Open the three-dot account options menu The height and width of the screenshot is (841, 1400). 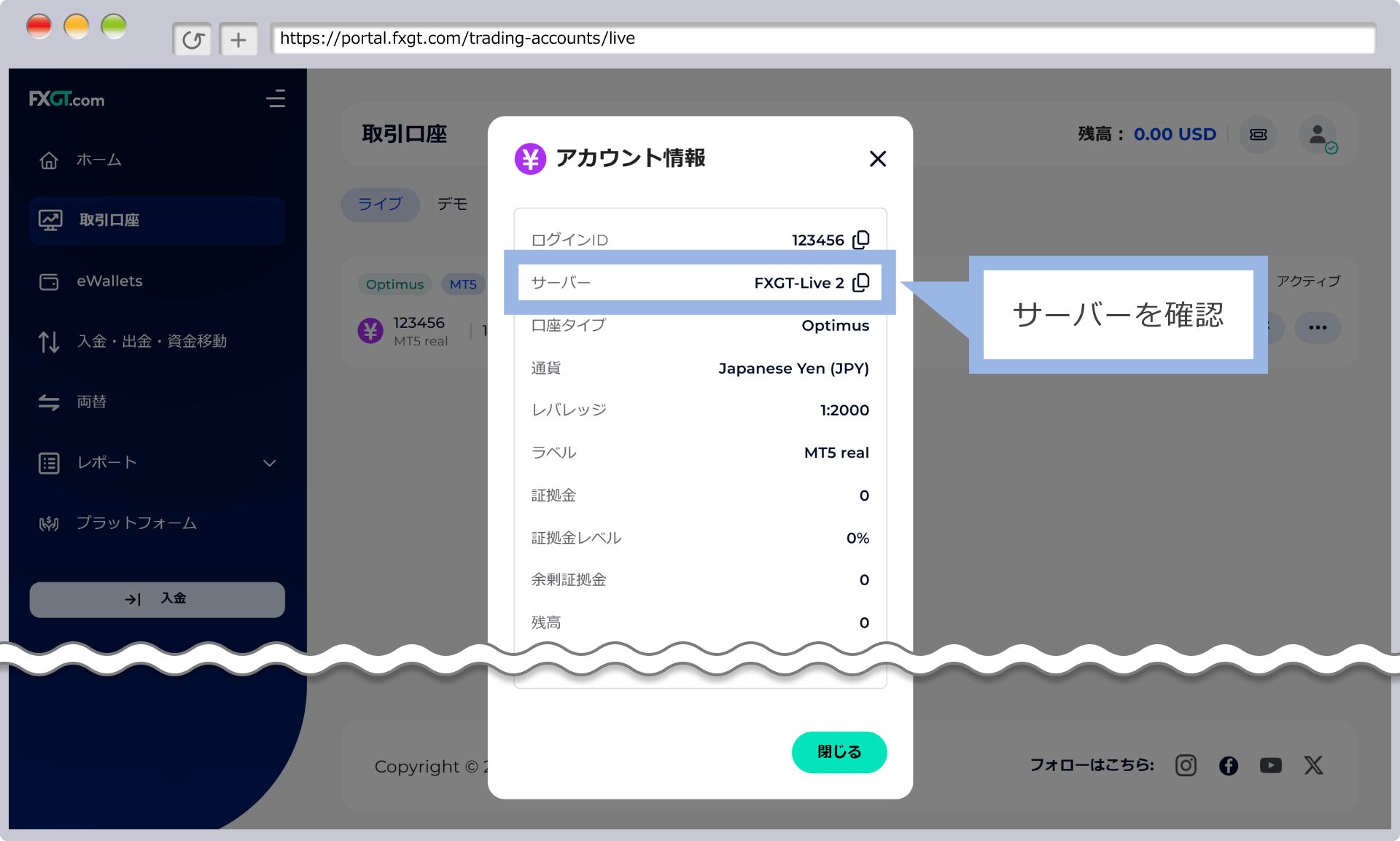click(x=1318, y=327)
